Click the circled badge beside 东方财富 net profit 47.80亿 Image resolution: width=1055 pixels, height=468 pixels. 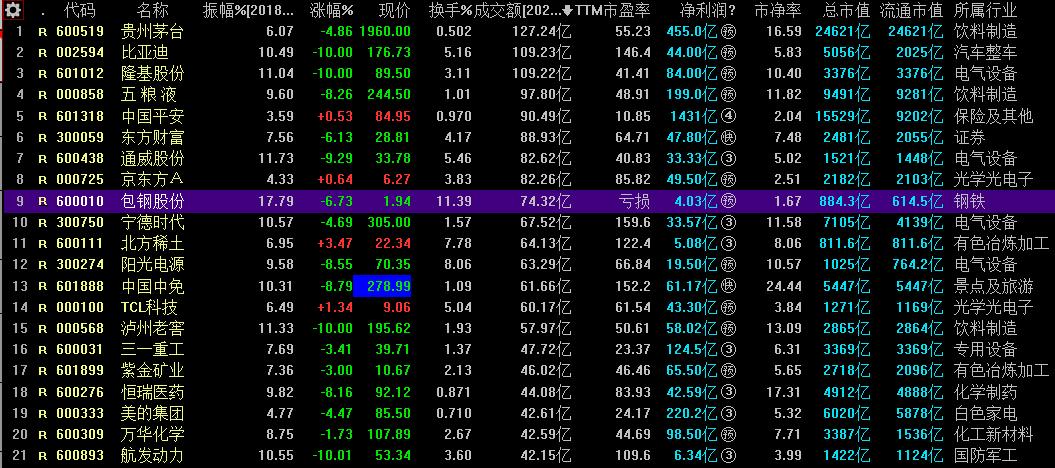pyautogui.click(x=729, y=137)
